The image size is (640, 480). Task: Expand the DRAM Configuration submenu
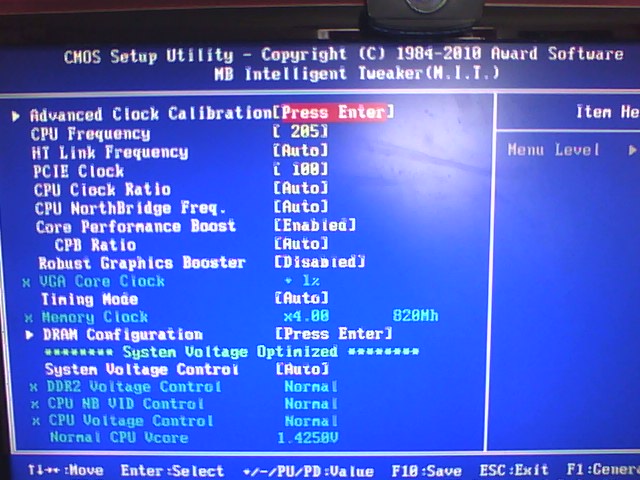click(333, 334)
